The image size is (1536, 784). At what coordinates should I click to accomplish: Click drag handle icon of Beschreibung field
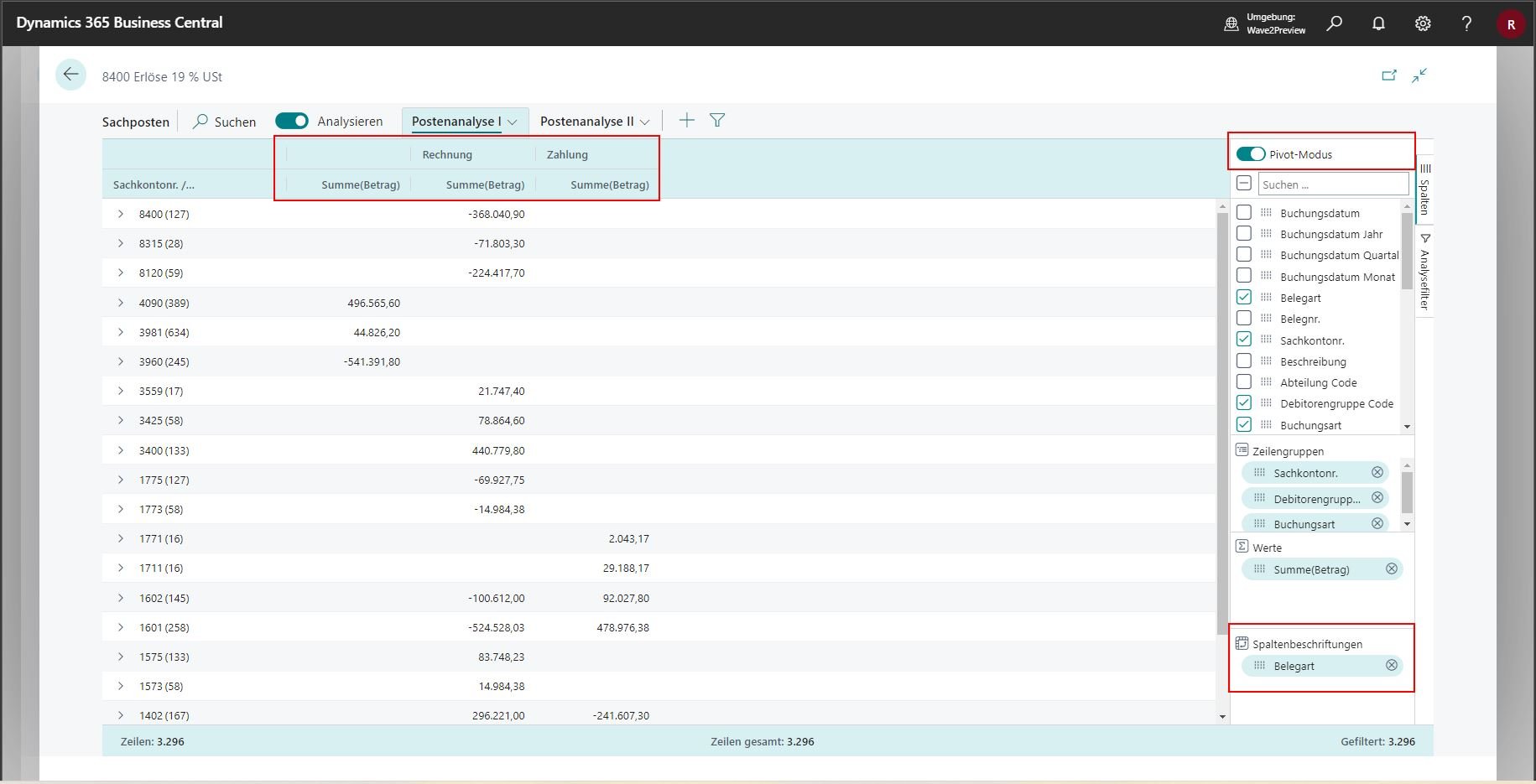[1266, 361]
